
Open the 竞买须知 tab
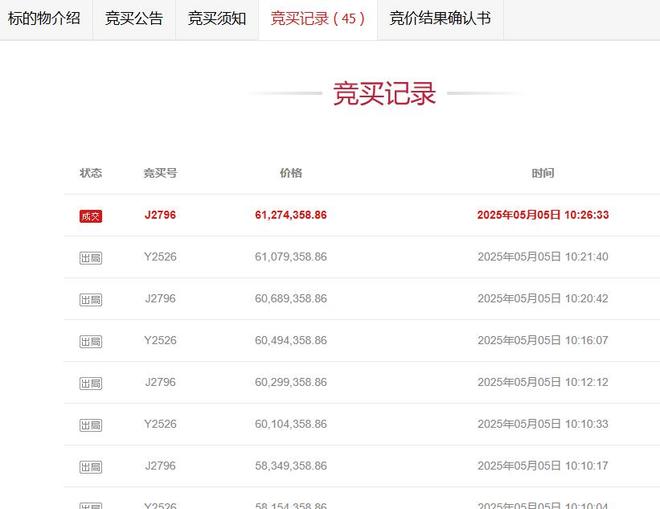(217, 19)
